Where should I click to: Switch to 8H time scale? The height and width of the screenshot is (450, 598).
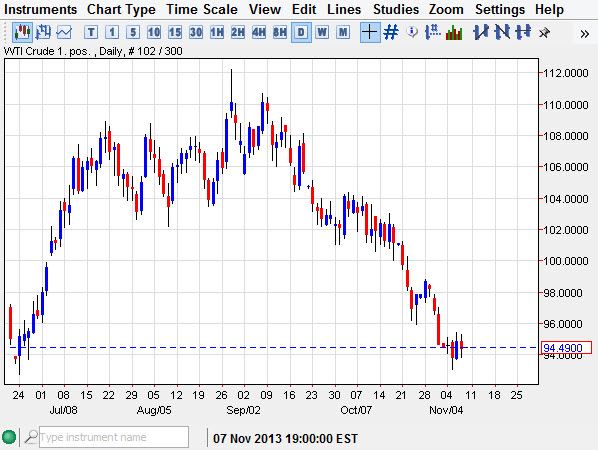(280, 32)
